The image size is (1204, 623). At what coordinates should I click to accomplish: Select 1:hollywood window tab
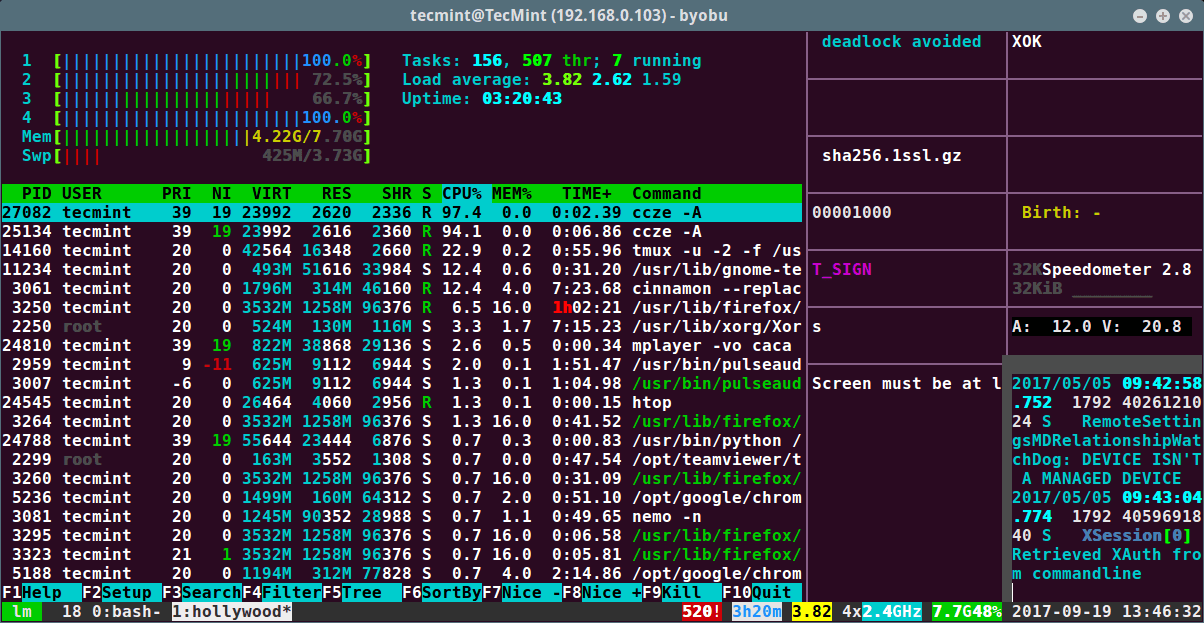coord(232,611)
